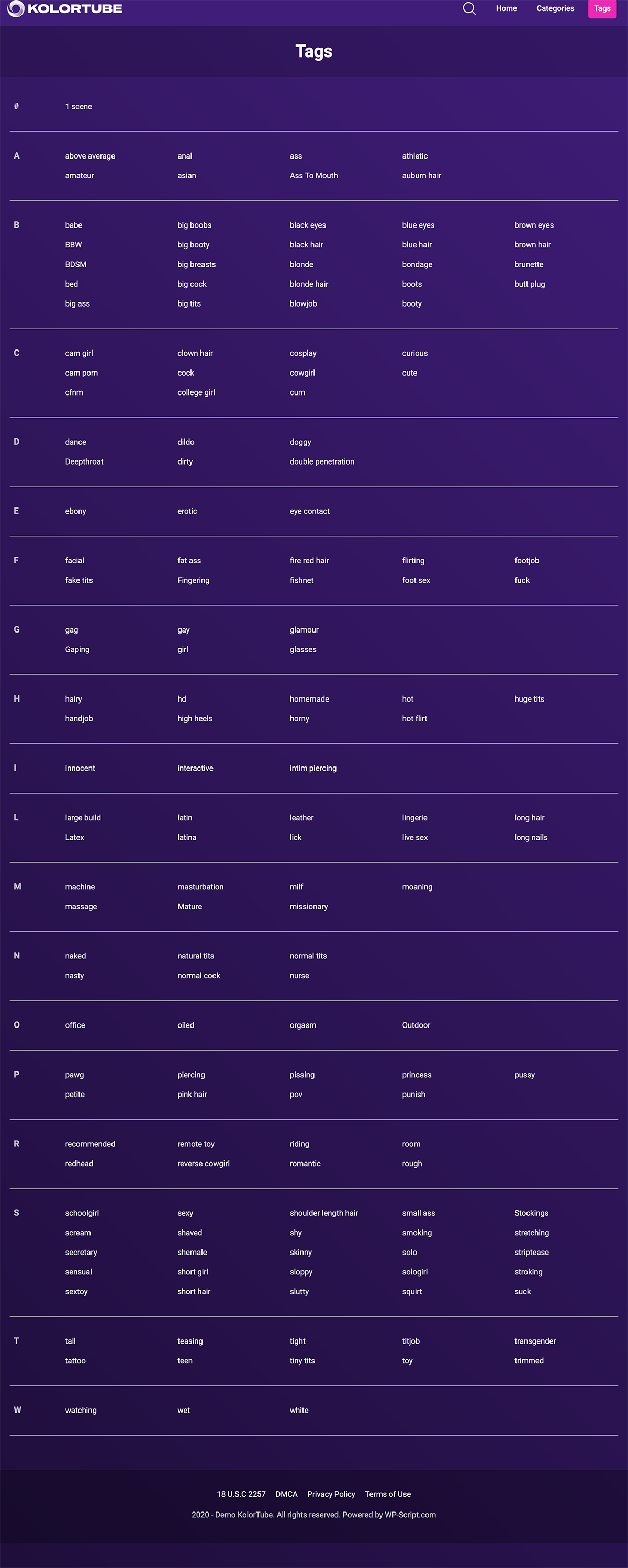Open the 'tattoo' tag link
Image resolution: width=628 pixels, height=1568 pixels.
point(75,1360)
